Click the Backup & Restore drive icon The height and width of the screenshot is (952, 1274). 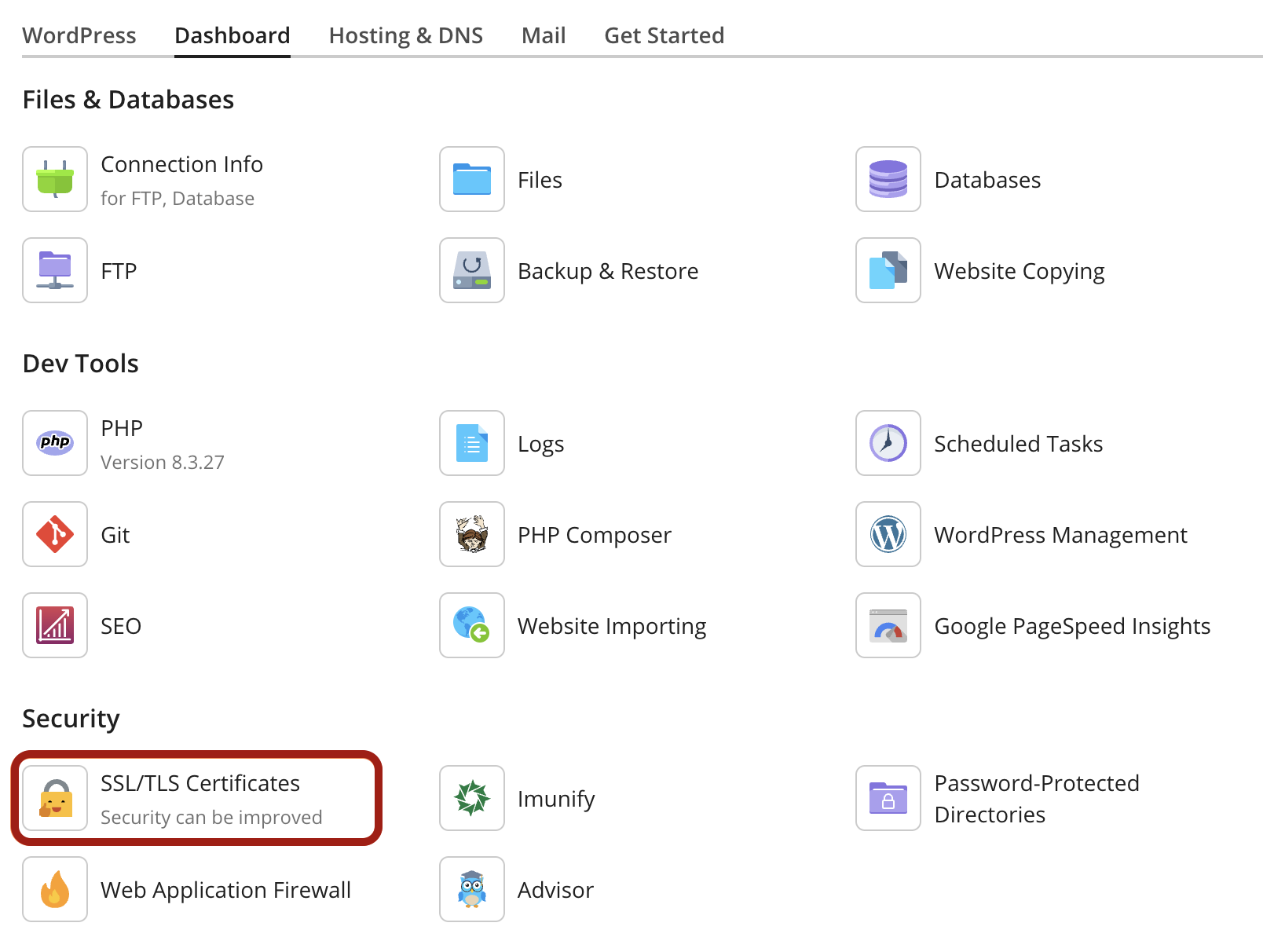point(472,270)
